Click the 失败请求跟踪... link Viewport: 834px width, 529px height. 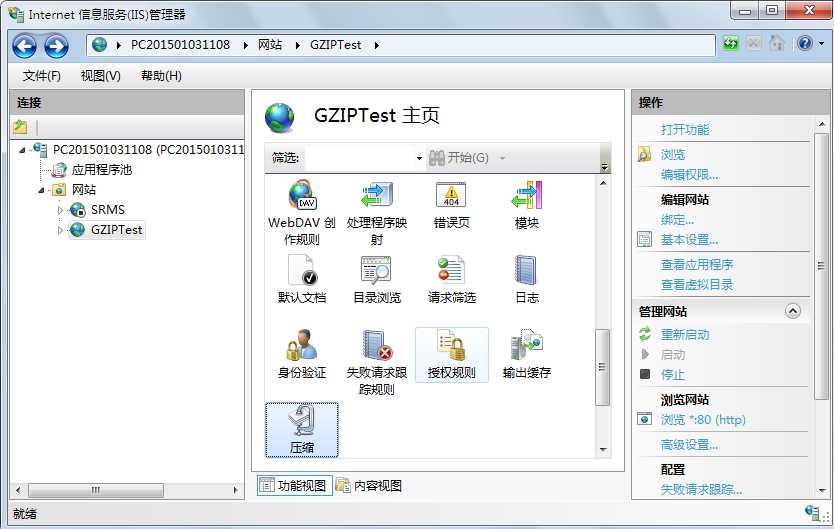(701, 489)
